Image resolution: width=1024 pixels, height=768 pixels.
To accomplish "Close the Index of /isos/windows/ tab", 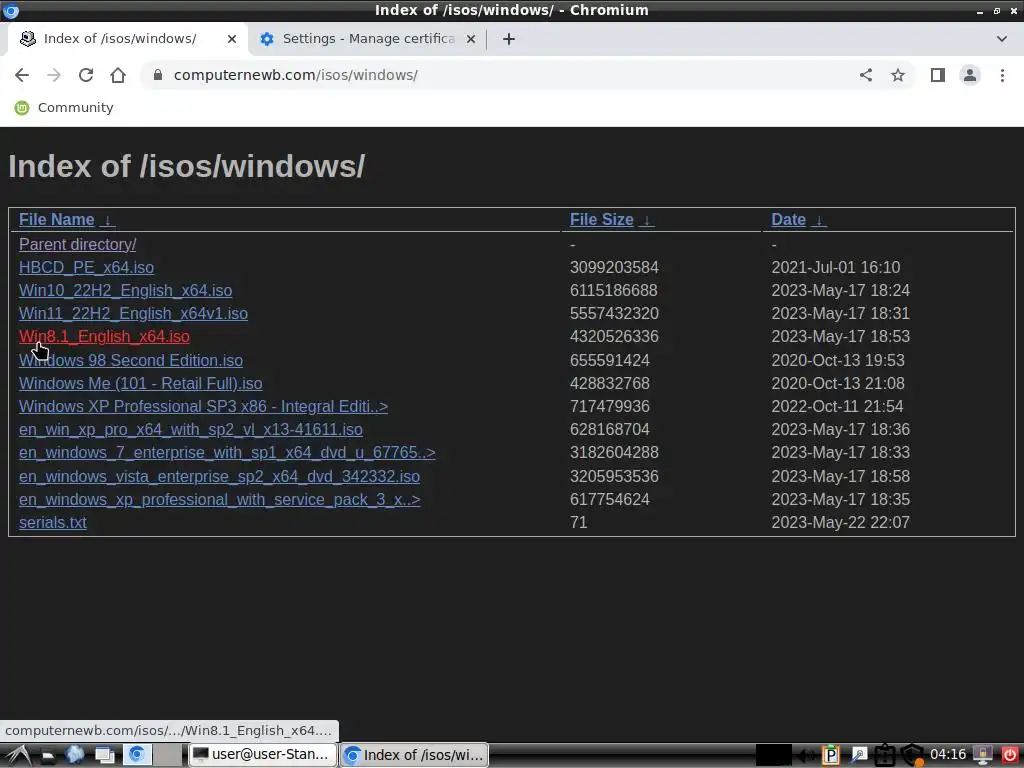I will point(232,39).
